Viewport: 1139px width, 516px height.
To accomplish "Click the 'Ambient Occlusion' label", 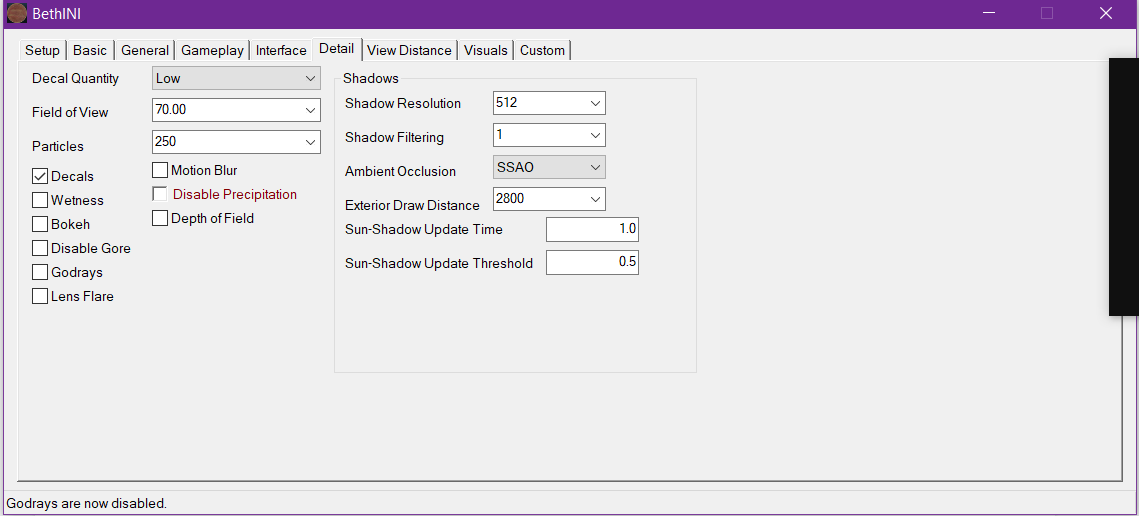I will coord(400,172).
